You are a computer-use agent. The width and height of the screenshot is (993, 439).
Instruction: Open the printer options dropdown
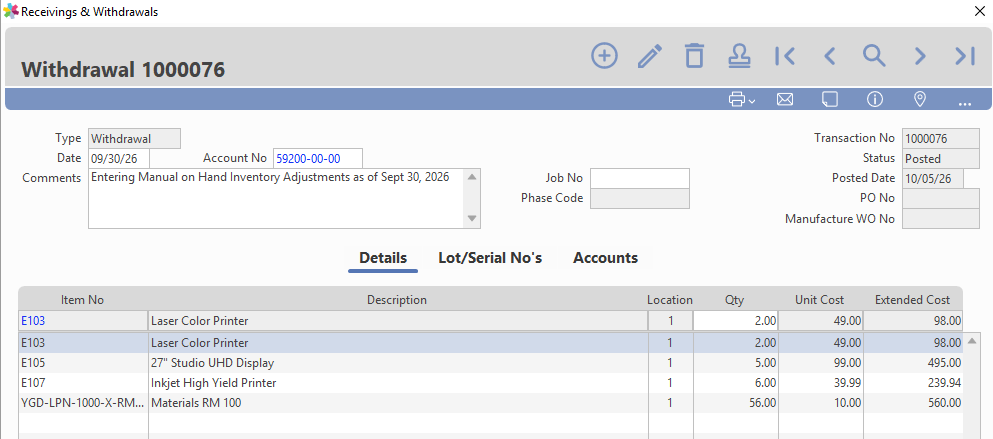(x=742, y=99)
